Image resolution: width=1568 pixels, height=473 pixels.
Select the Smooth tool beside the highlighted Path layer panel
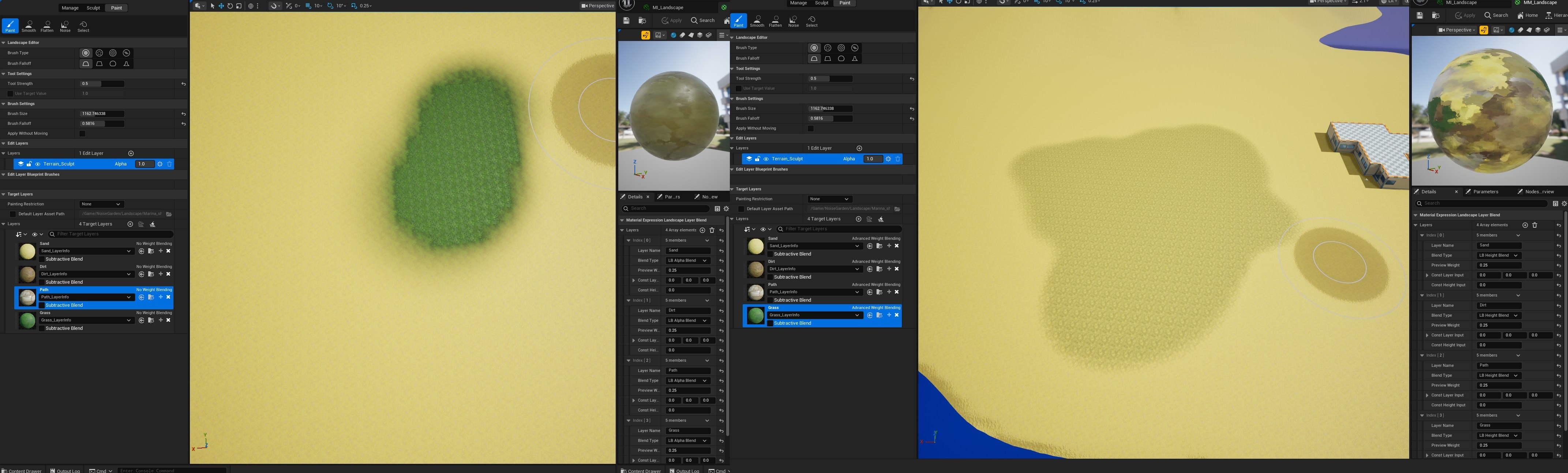pos(29,26)
